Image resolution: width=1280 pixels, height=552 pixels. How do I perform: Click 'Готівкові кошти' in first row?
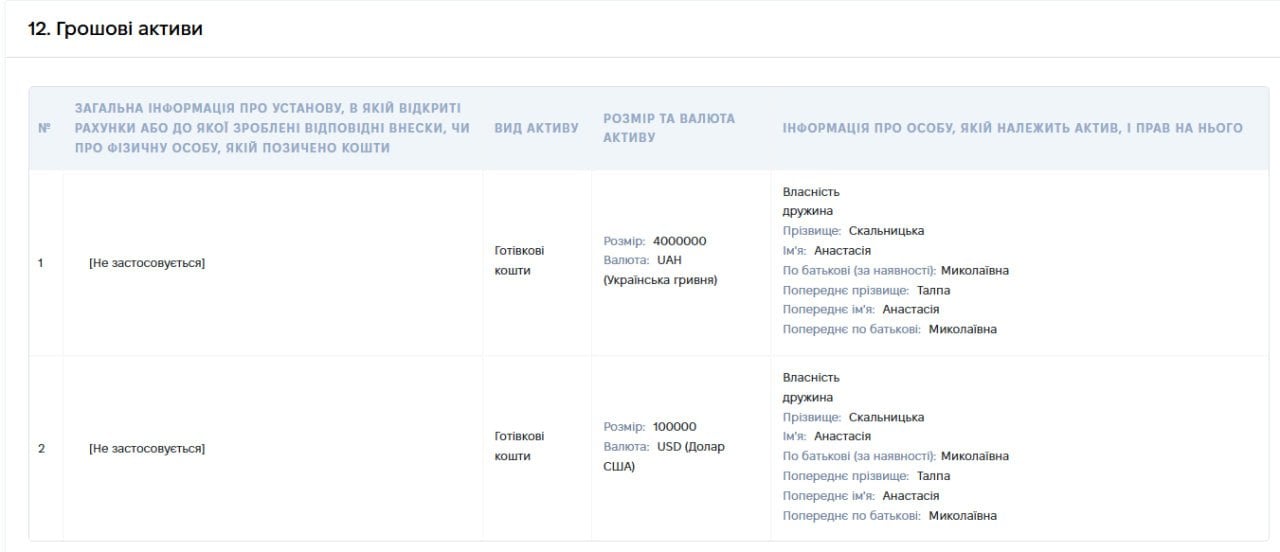point(520,260)
